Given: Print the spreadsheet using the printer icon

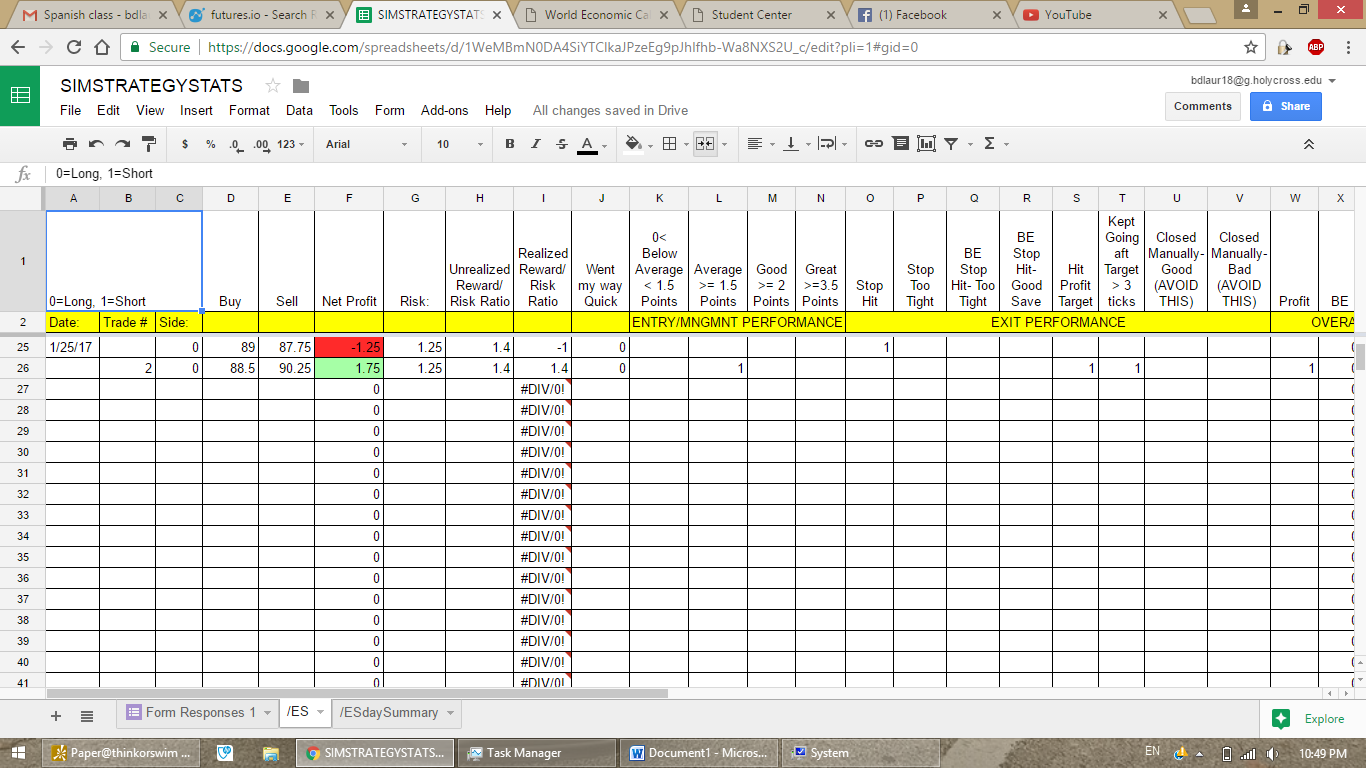Looking at the screenshot, I should tap(70, 144).
